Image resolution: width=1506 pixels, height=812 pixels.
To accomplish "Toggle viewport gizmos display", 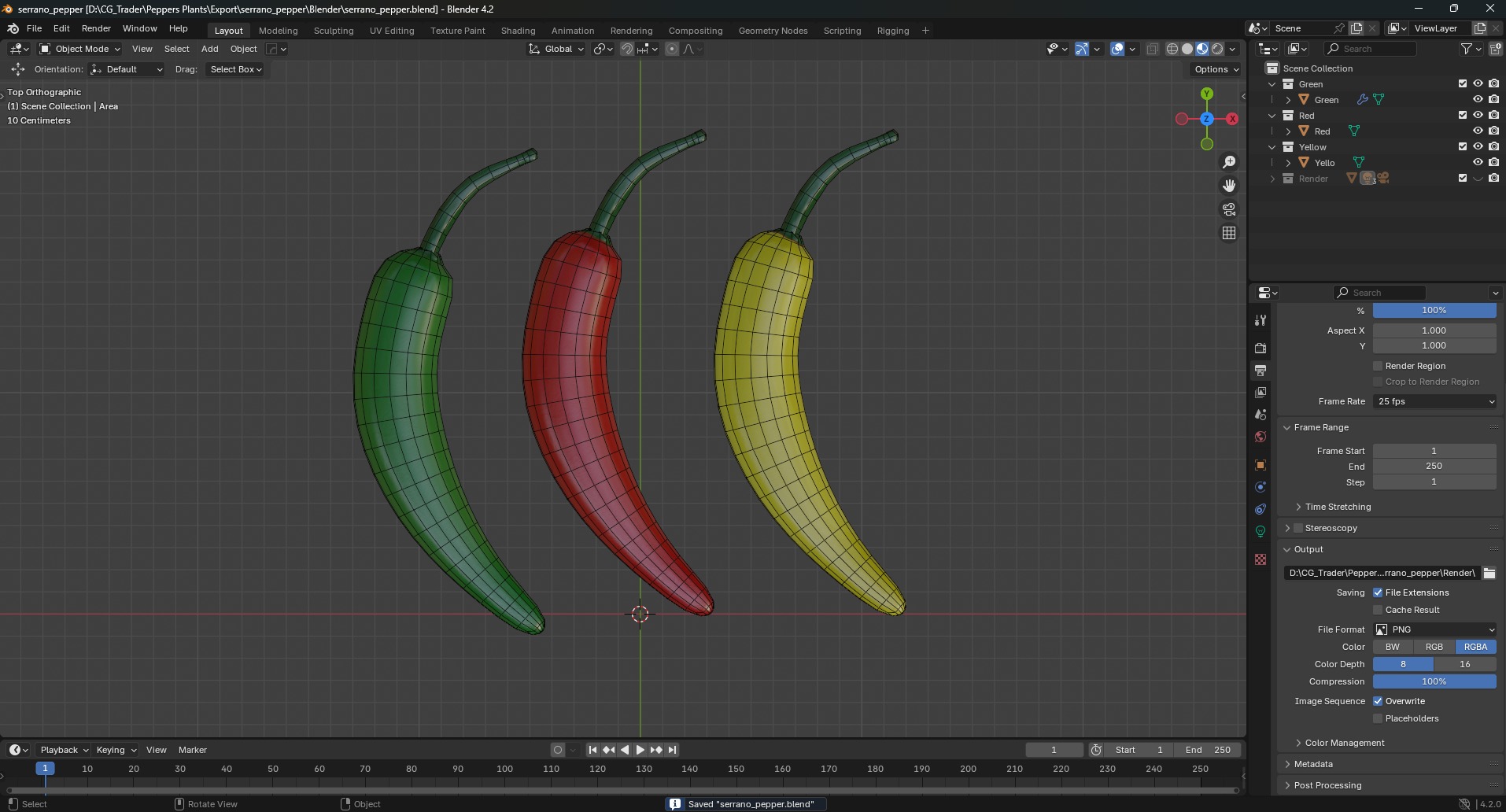I will point(1082,49).
